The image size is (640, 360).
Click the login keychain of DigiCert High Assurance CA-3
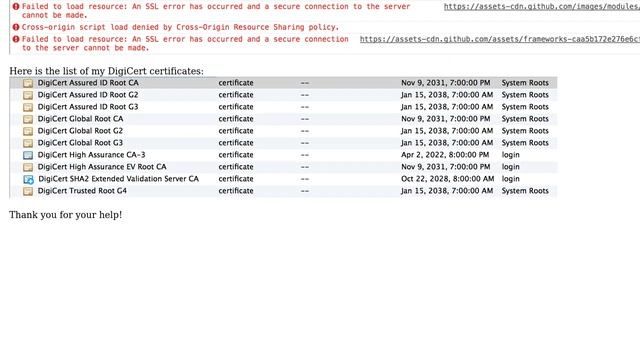point(511,155)
